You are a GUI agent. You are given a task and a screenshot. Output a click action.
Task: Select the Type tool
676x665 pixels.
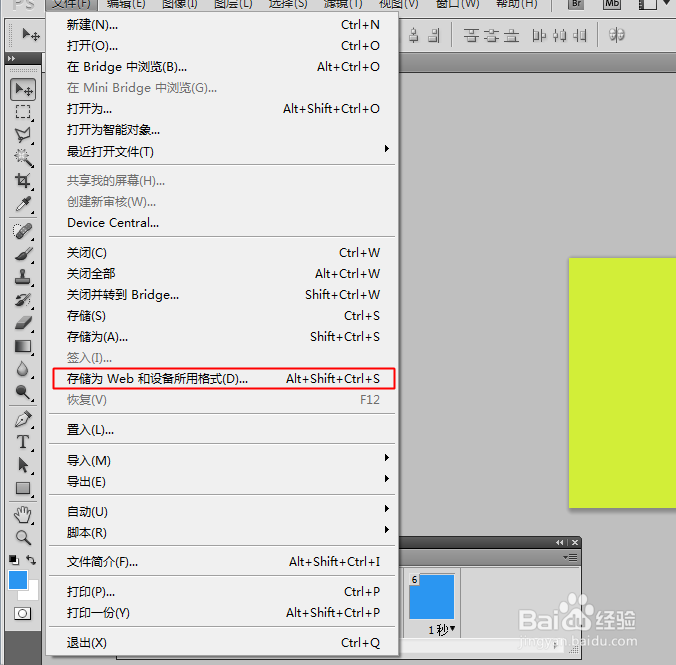pos(23,442)
